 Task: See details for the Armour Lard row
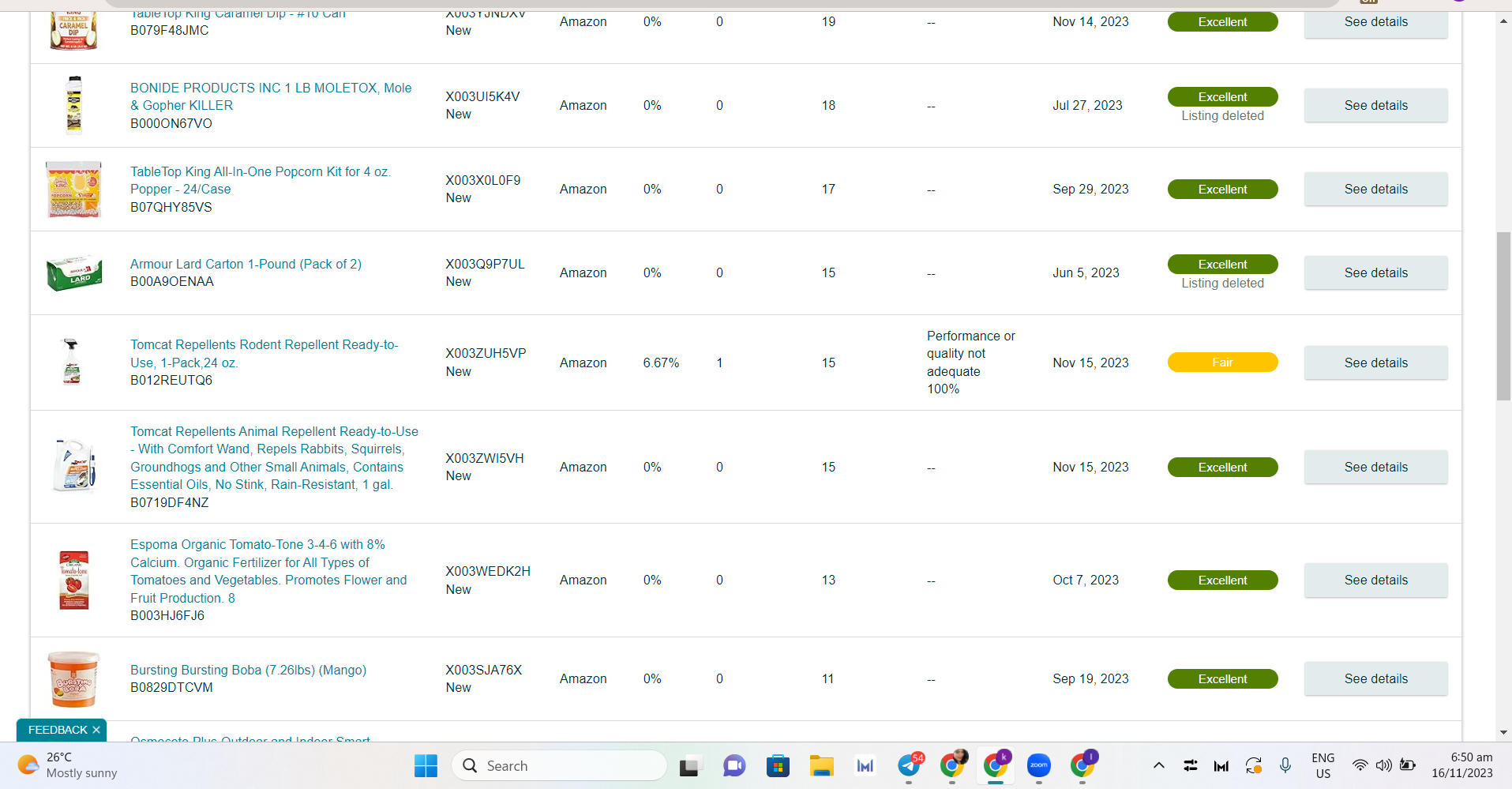[1375, 272]
